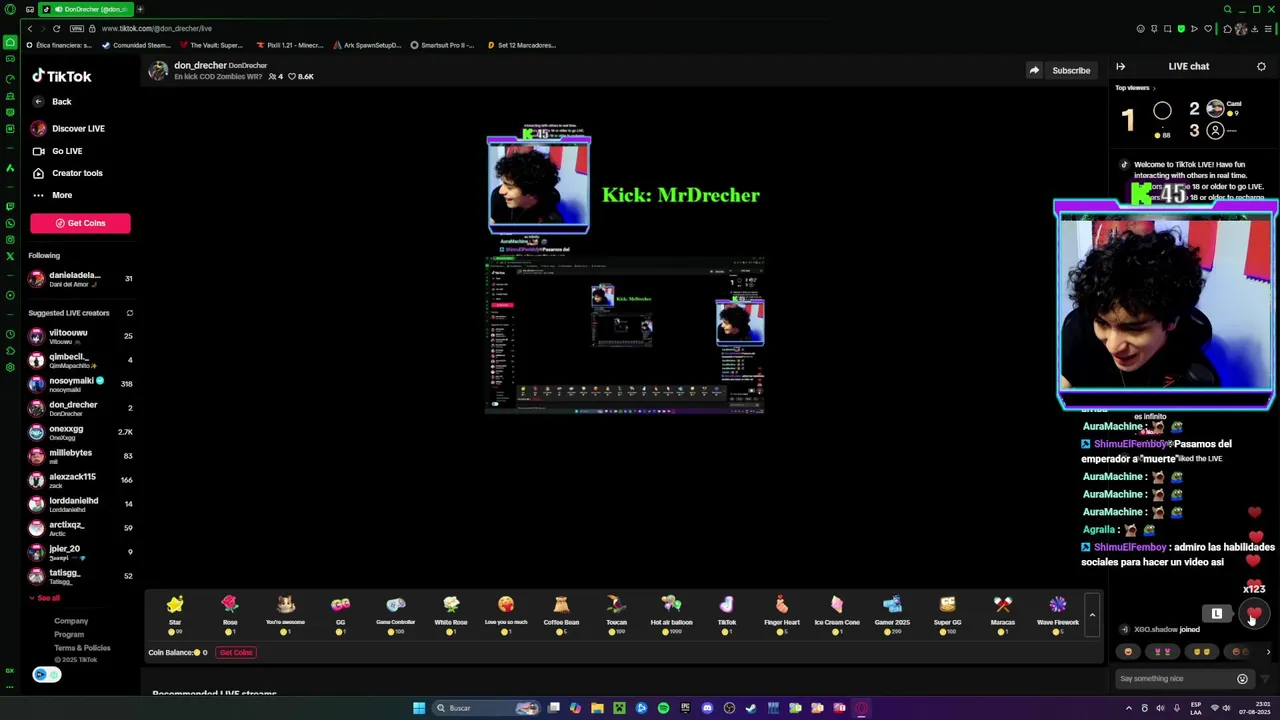Open Creator tools
This screenshot has width=1280, height=720.
[67, 173]
